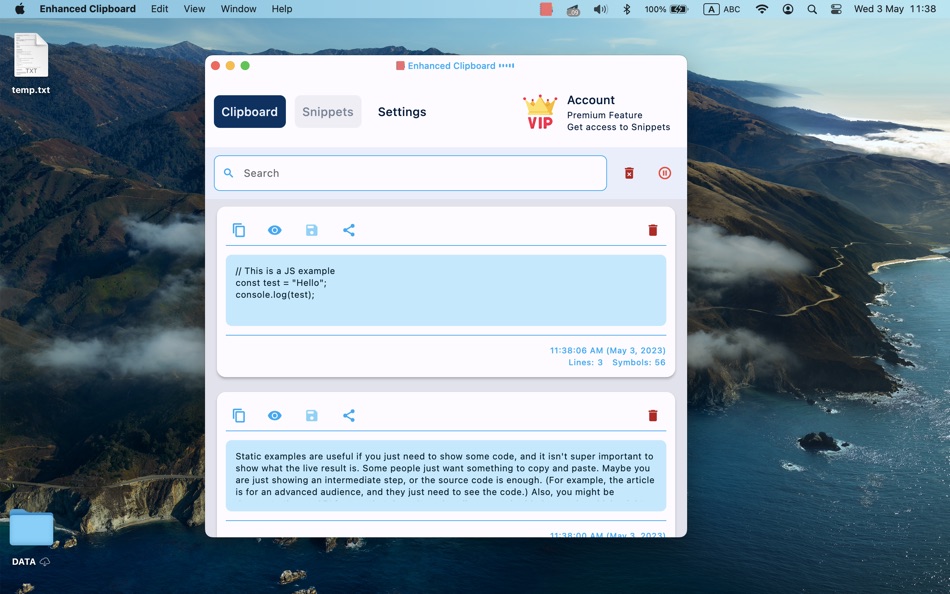The image size is (950, 594).
Task: Open the Enhanced Clipboard app menu
Action: point(87,9)
